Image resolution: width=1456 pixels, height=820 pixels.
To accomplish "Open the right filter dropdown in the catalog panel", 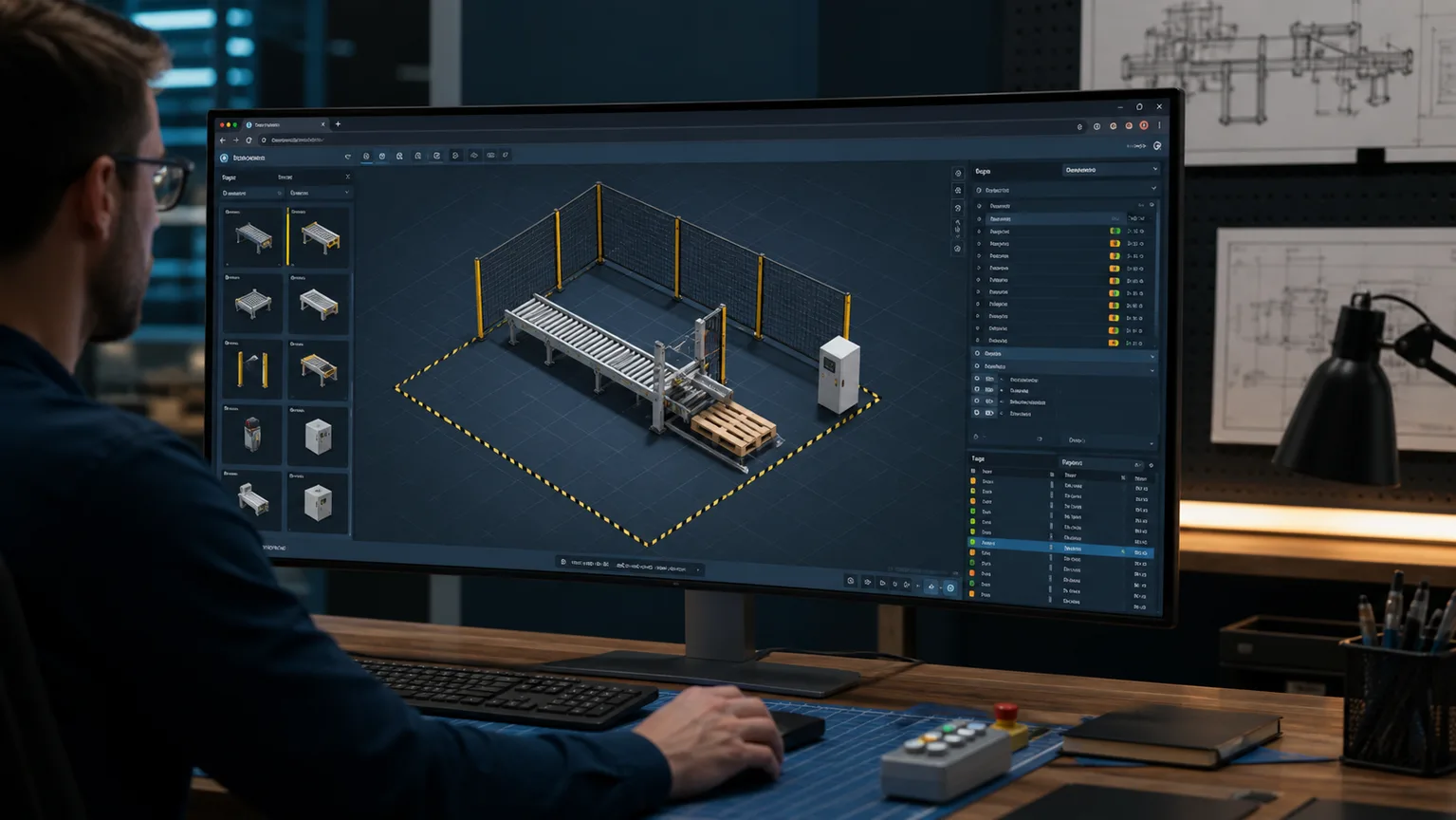I will [320, 193].
